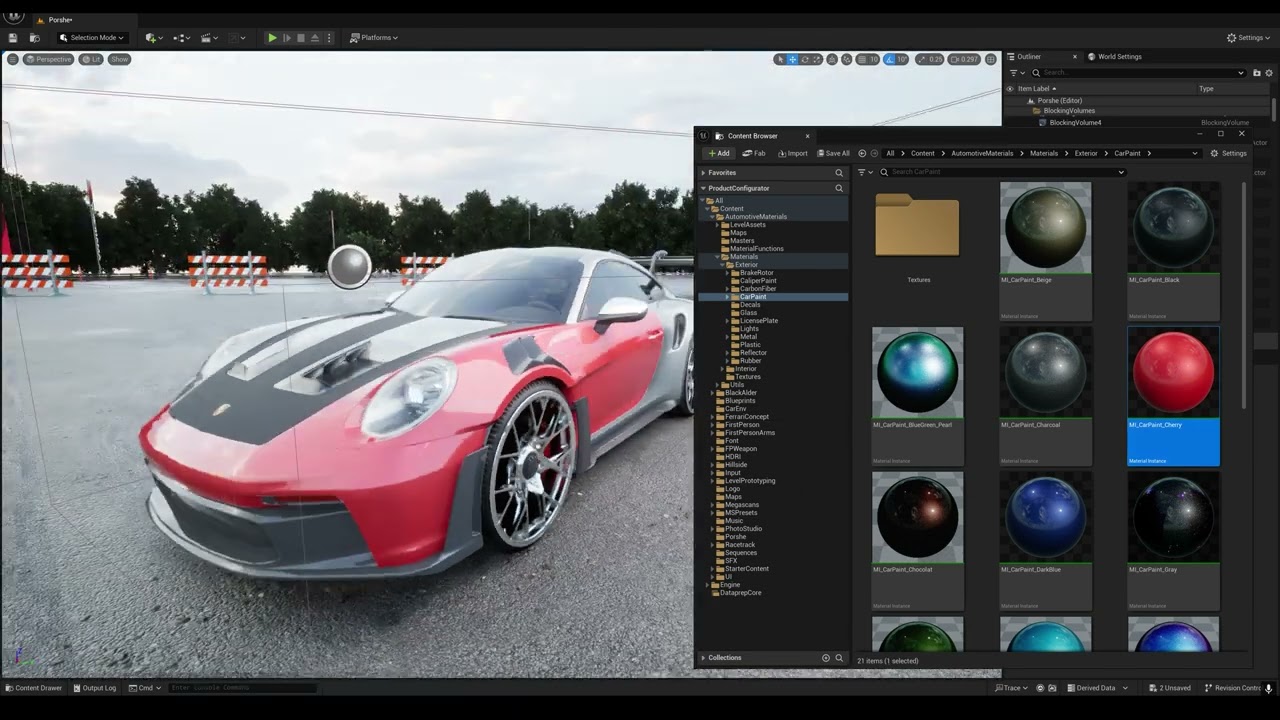1280x720 pixels.
Task: Choose the select cursor transform tool
Action: click(780, 59)
